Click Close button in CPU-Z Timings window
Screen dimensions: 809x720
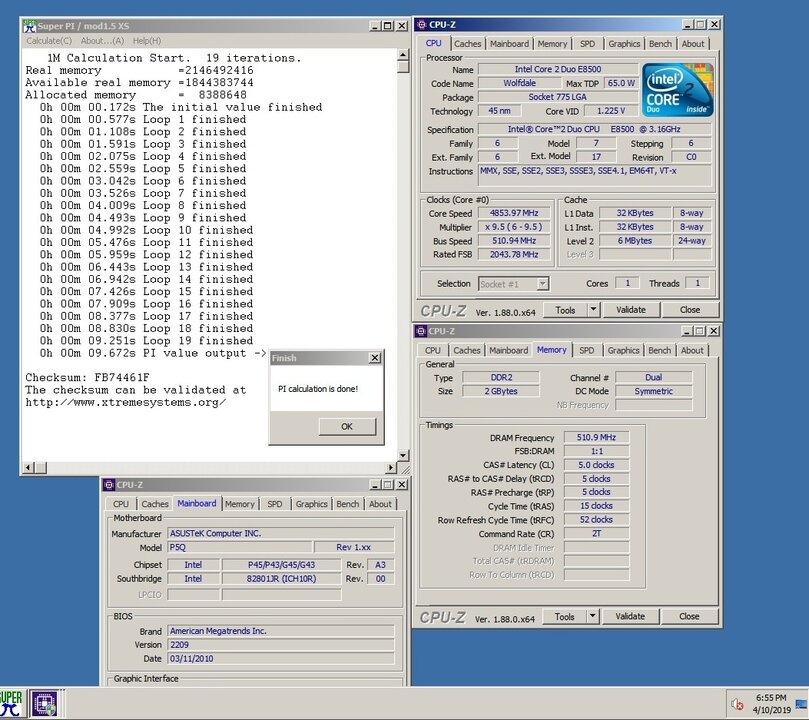689,616
